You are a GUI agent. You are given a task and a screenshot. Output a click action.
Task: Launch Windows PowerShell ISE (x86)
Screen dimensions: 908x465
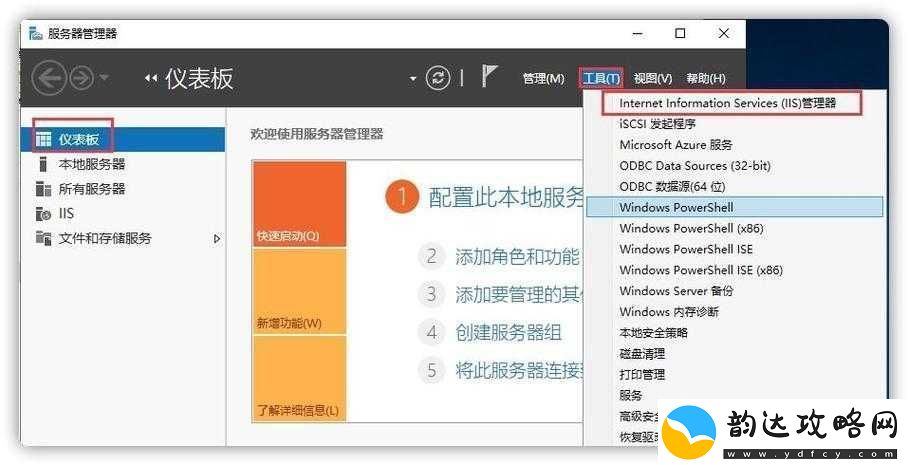coord(701,270)
